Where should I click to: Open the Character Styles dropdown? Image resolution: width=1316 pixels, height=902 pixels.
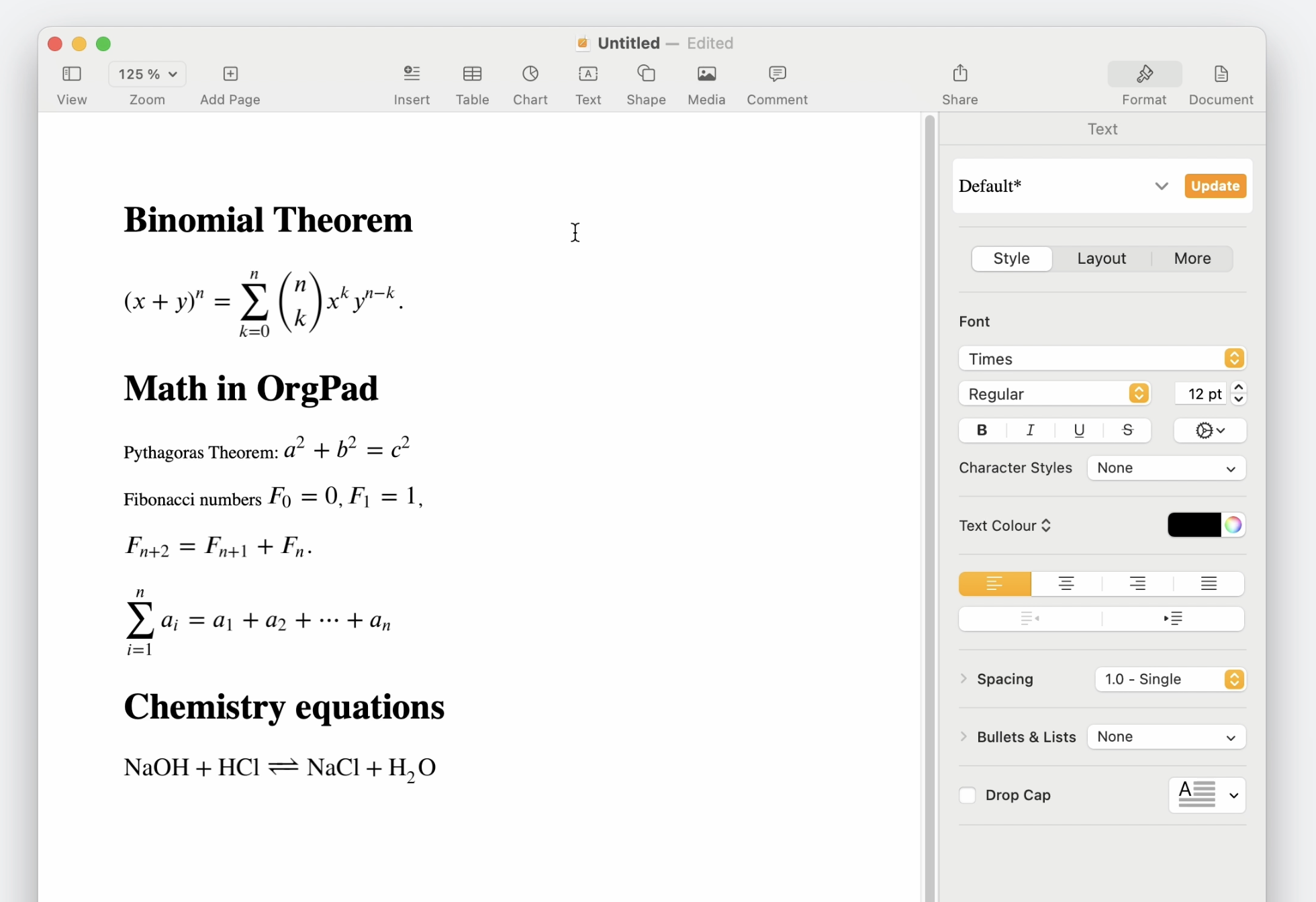(1166, 468)
